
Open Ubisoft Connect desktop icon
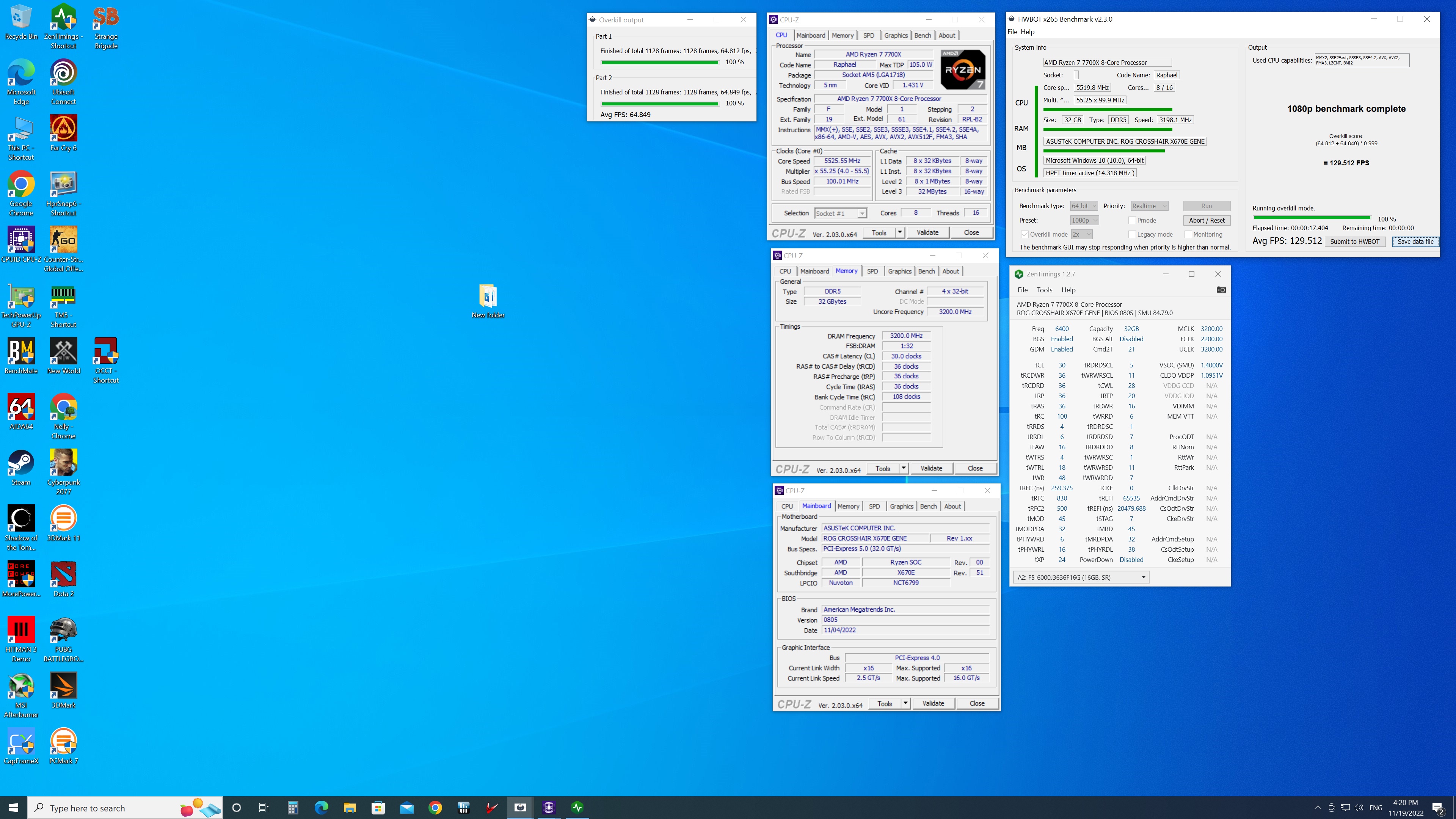63,83
